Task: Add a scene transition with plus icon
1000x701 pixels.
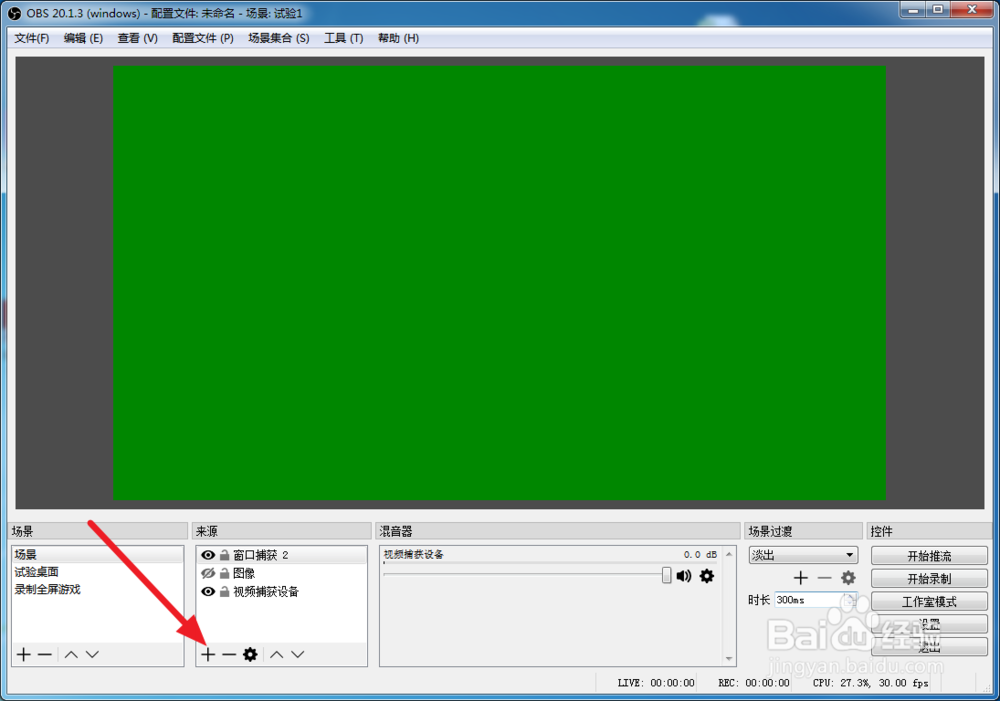Action: (800, 578)
